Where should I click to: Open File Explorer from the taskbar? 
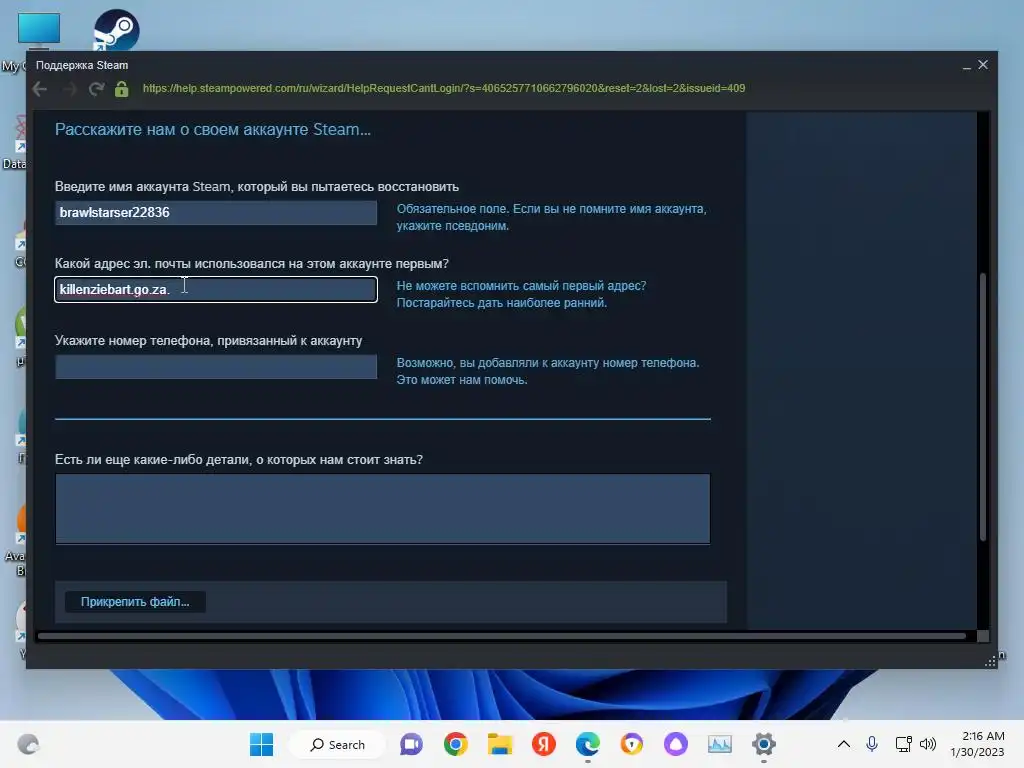point(500,744)
